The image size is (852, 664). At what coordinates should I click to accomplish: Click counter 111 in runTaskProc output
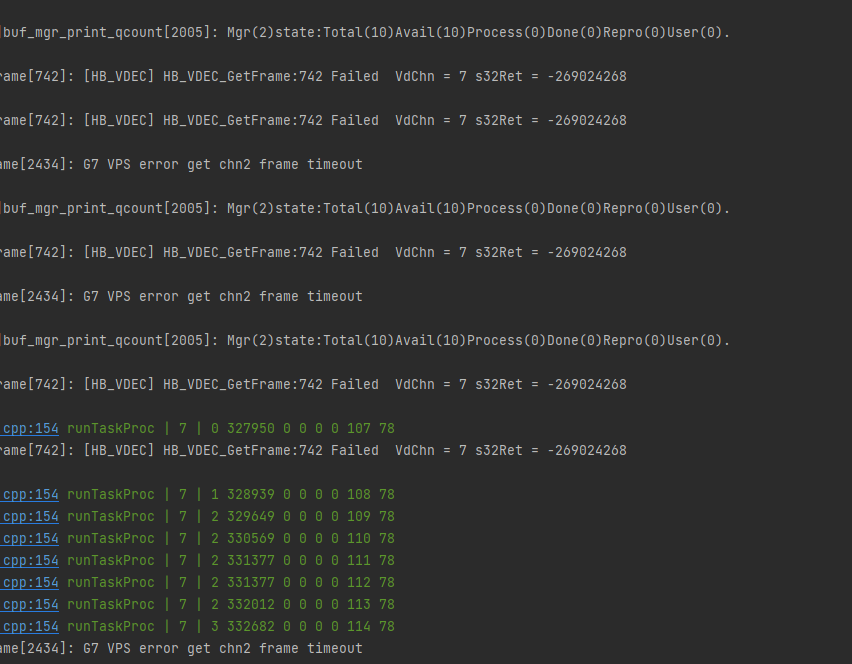(359, 561)
